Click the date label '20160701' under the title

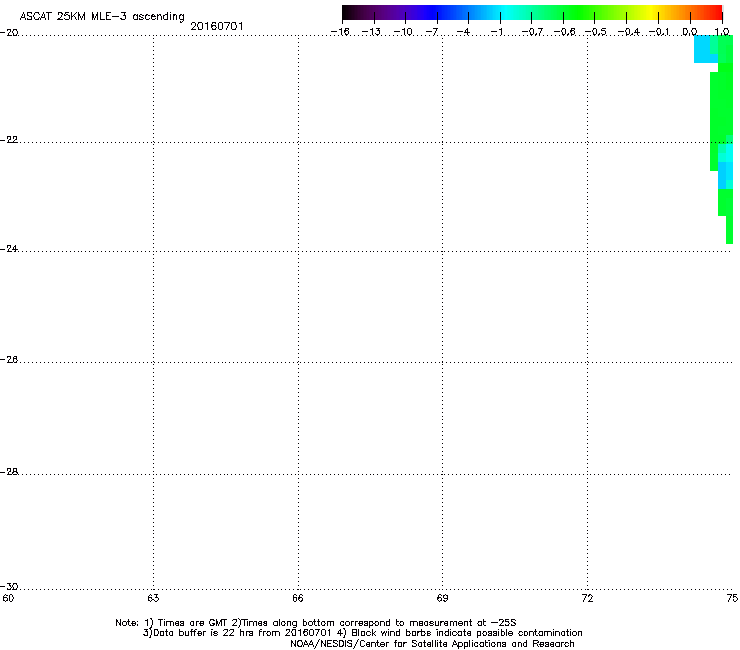[x=217, y=26]
